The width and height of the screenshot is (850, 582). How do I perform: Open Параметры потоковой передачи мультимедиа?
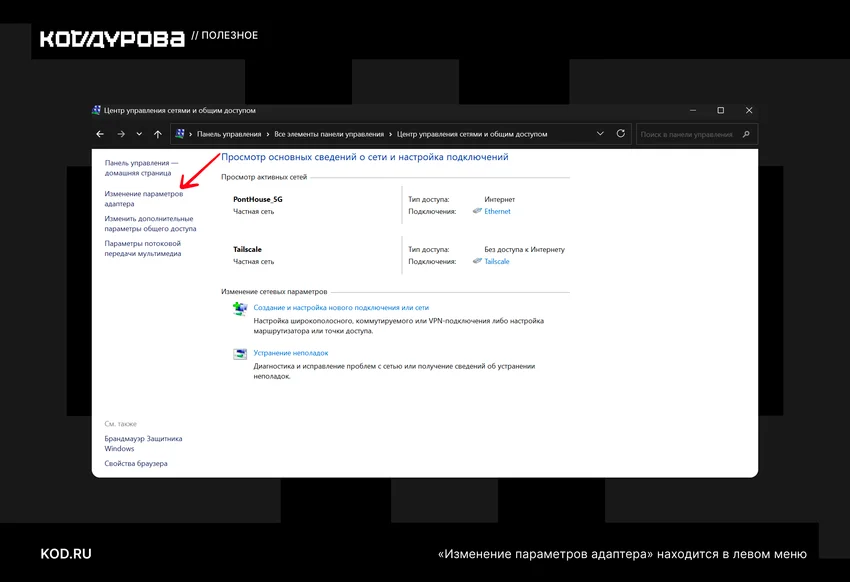[143, 249]
